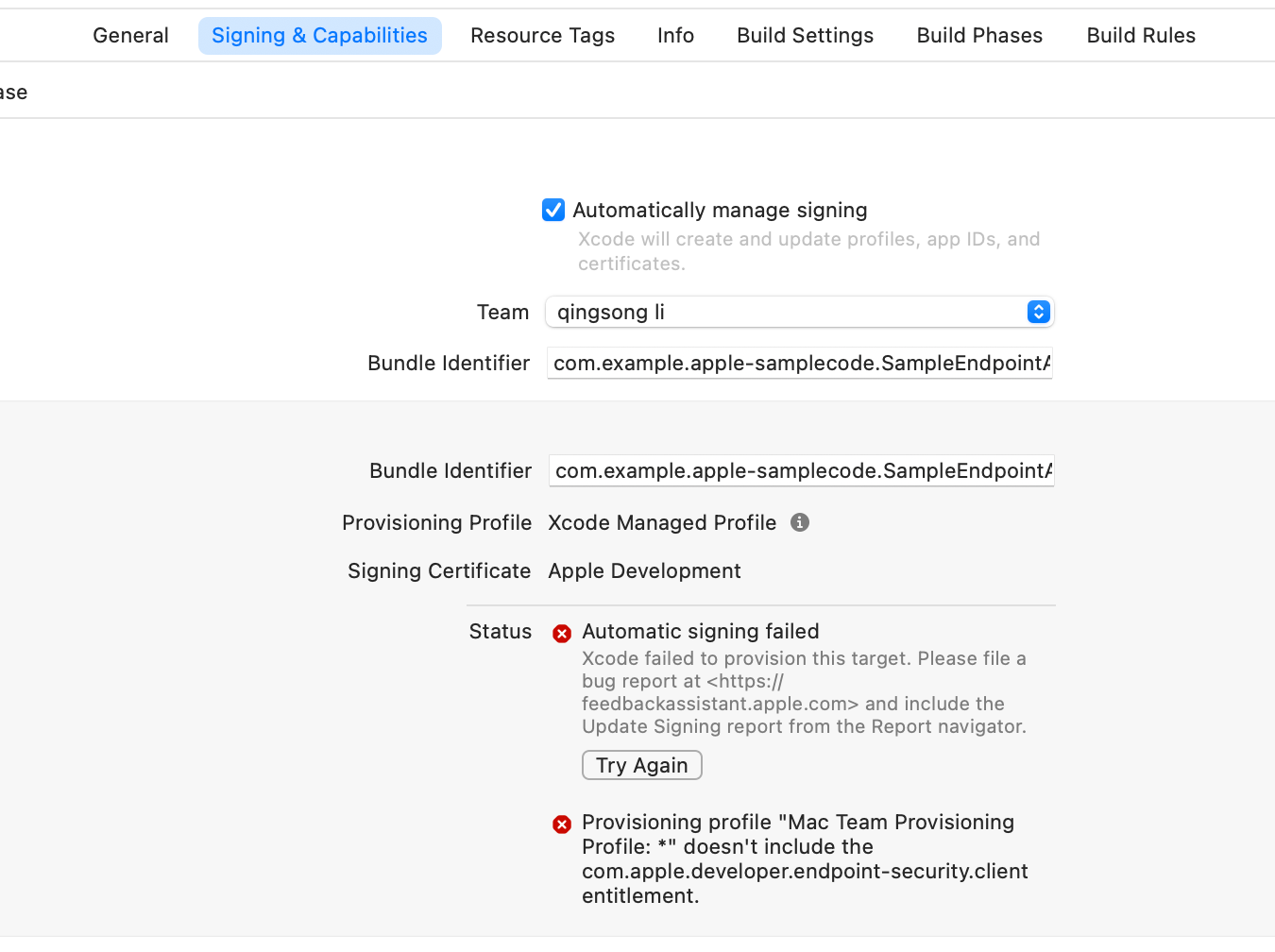
Task: Open the Team dropdown showing qingsong li
Action: pos(799,313)
